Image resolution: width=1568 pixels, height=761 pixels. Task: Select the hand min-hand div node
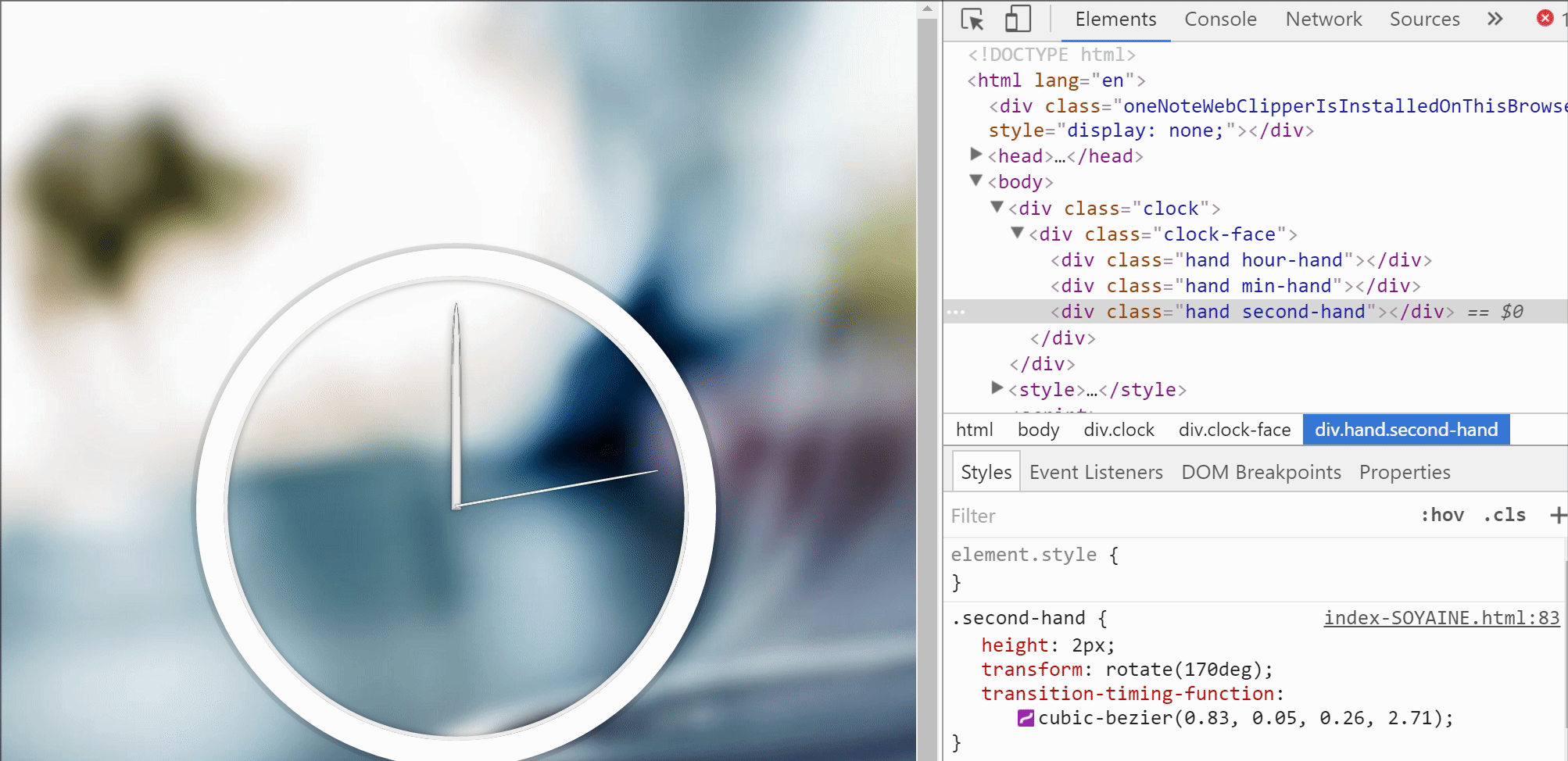coord(1235,286)
